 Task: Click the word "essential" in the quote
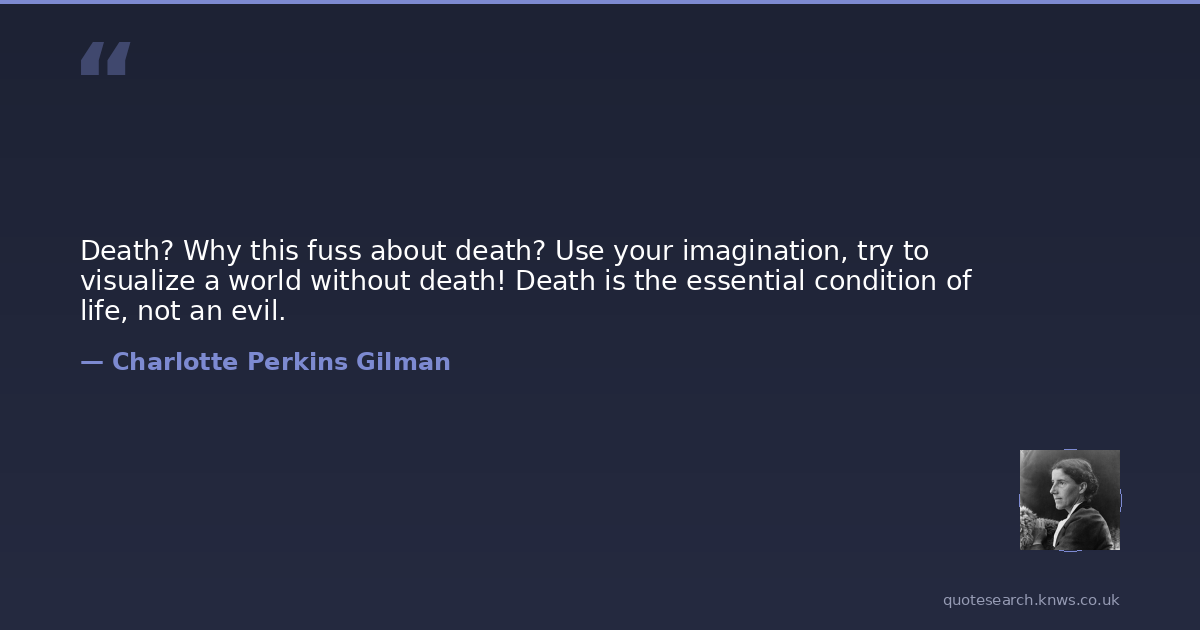[x=744, y=281]
